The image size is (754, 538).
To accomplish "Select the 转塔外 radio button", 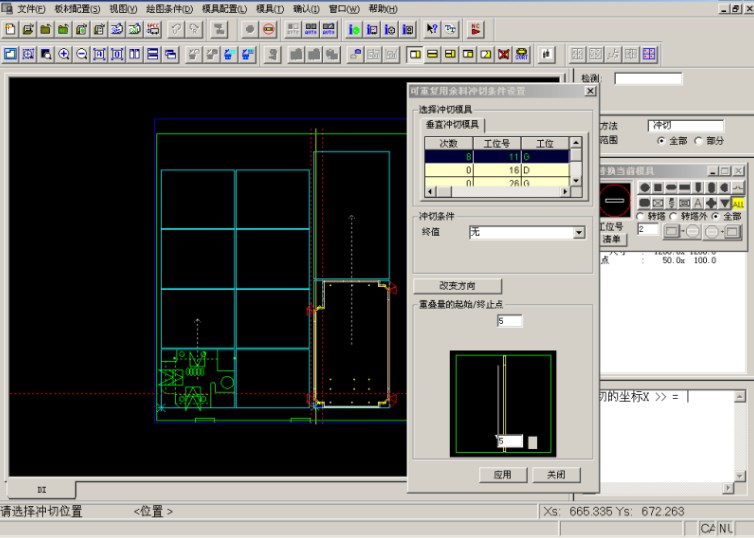I will click(674, 217).
